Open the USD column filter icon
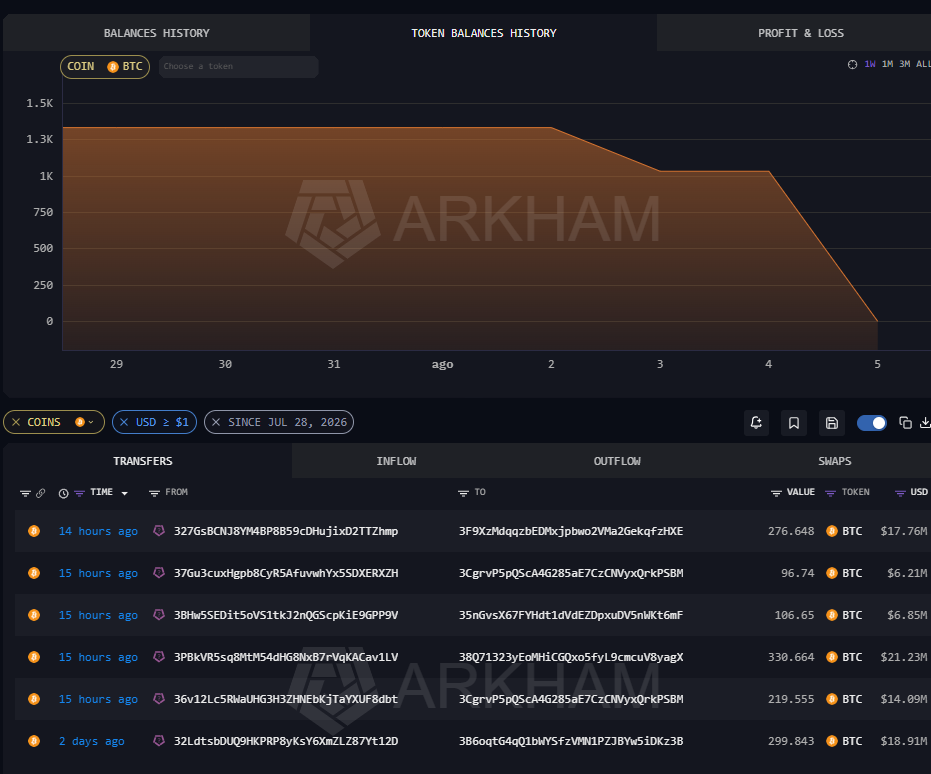This screenshot has height=774, width=931. click(900, 493)
